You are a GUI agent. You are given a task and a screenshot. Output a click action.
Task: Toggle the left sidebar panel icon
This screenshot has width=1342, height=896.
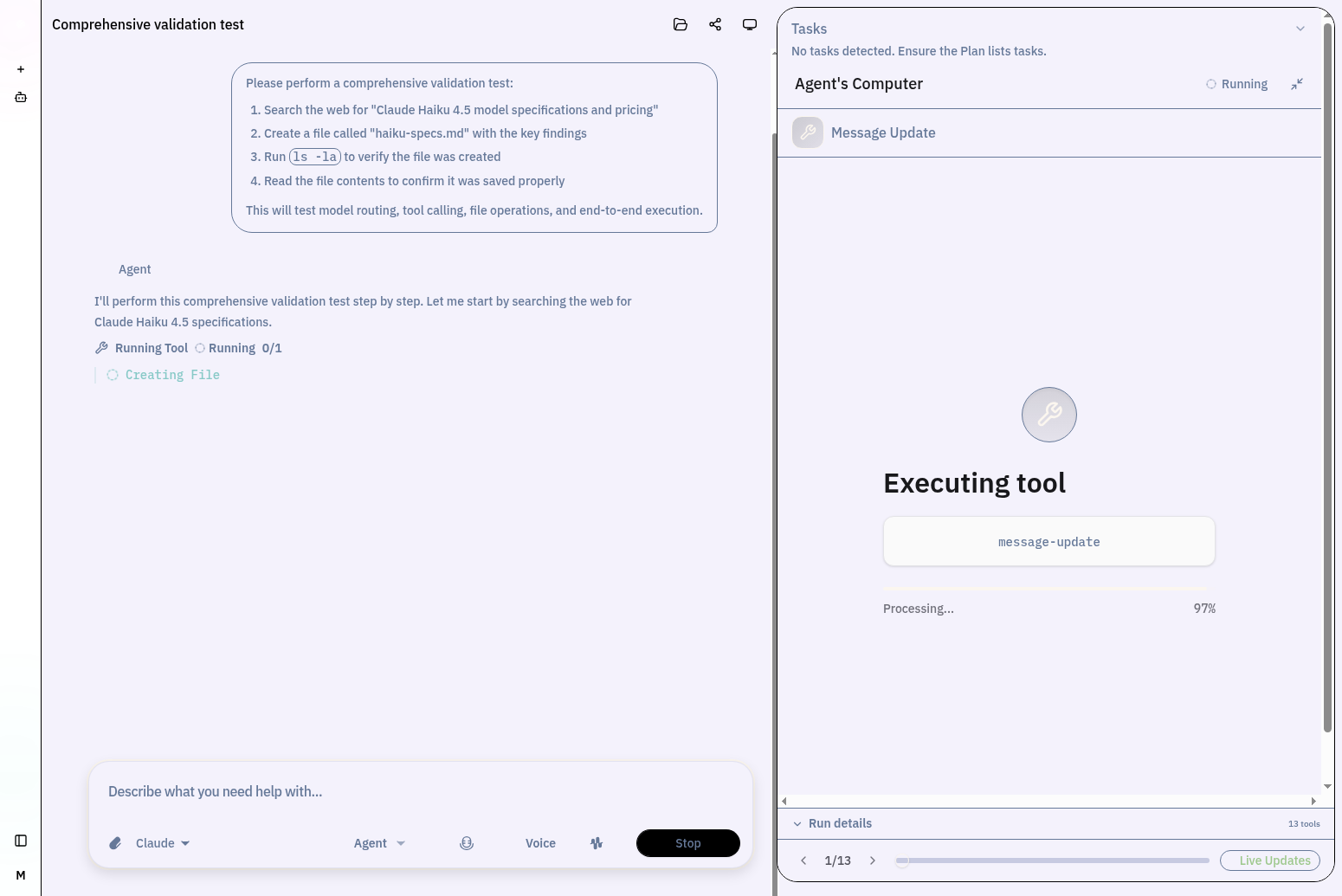[x=21, y=840]
